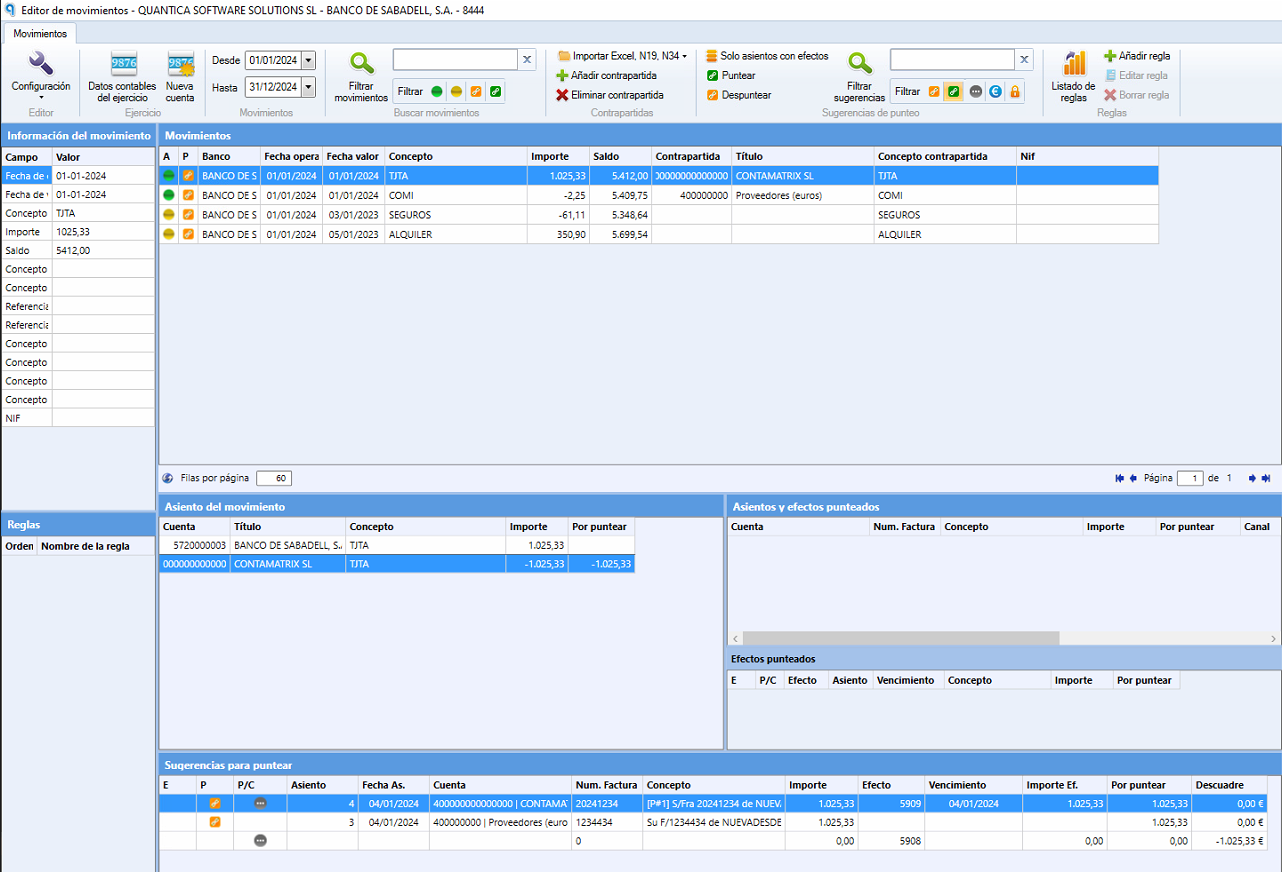Click the orange link icon in suggestion row 3
1282x872 pixels.
(x=214, y=822)
